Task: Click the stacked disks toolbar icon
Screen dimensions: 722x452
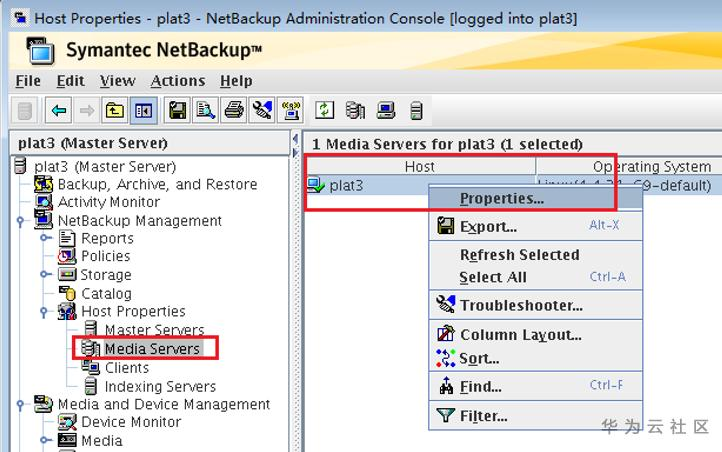Action: (x=355, y=110)
